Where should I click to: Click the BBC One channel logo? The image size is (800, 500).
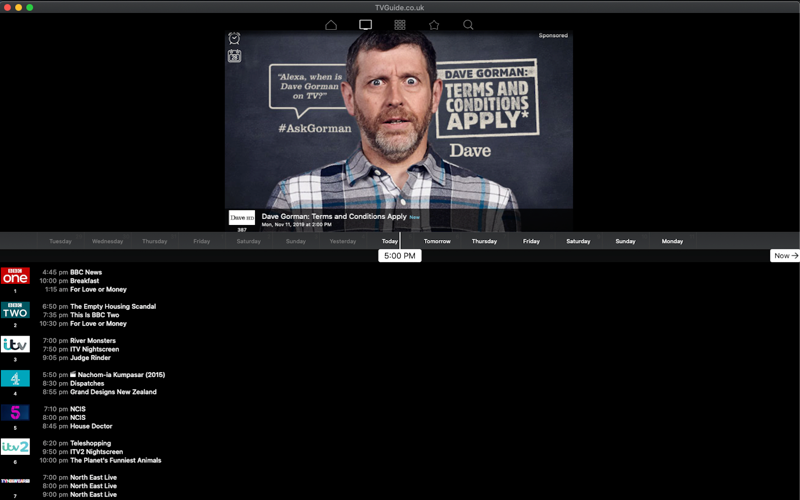(15, 276)
